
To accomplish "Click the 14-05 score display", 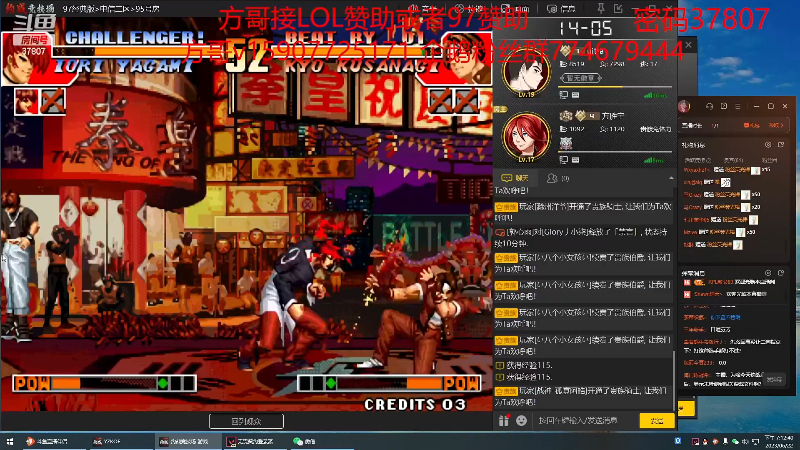I will [x=585, y=28].
